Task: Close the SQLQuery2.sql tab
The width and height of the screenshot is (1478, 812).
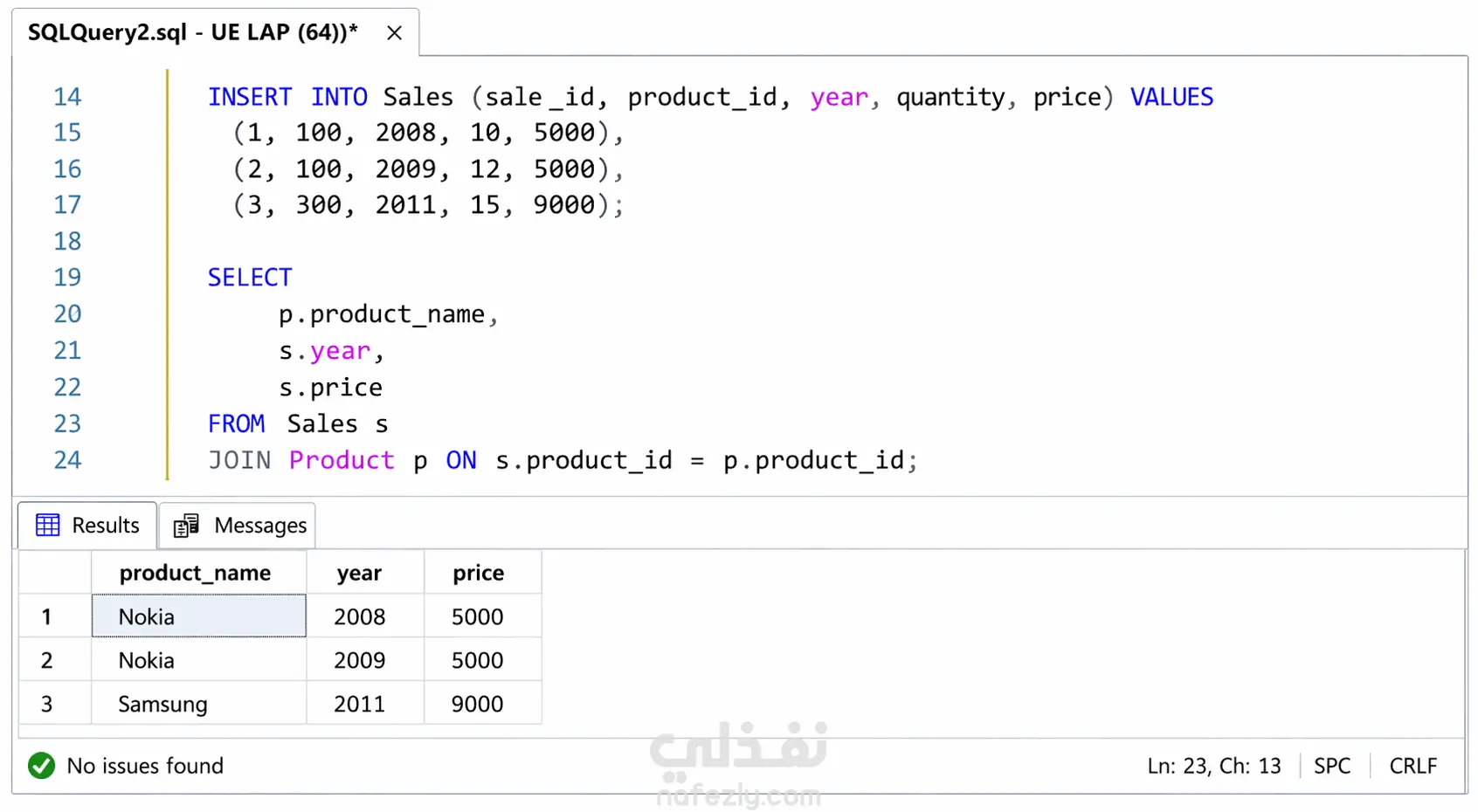Action: tap(394, 33)
